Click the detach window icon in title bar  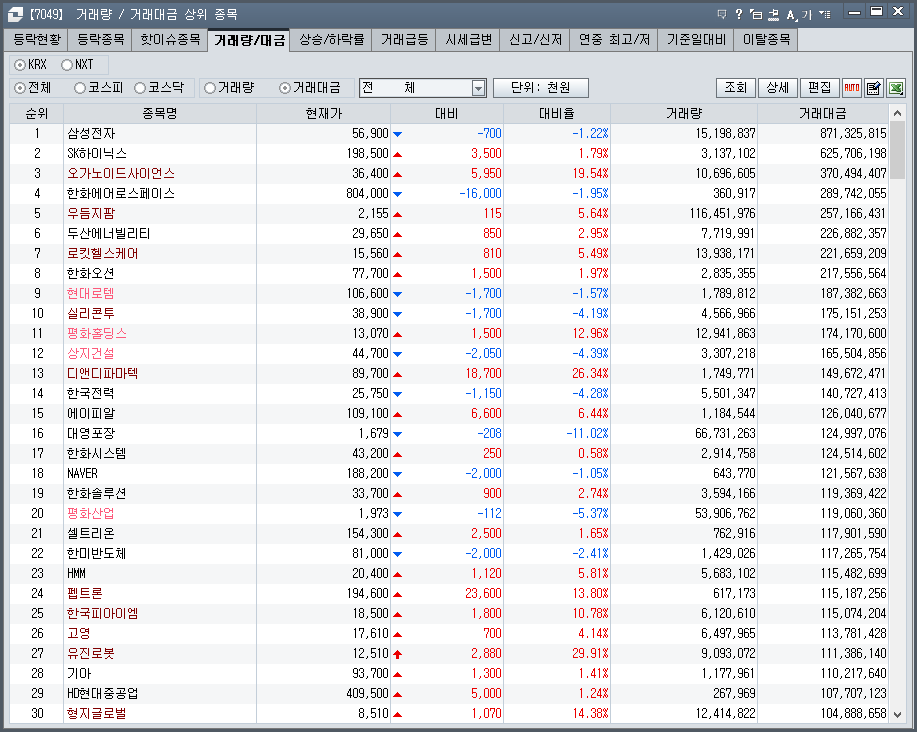pos(756,15)
